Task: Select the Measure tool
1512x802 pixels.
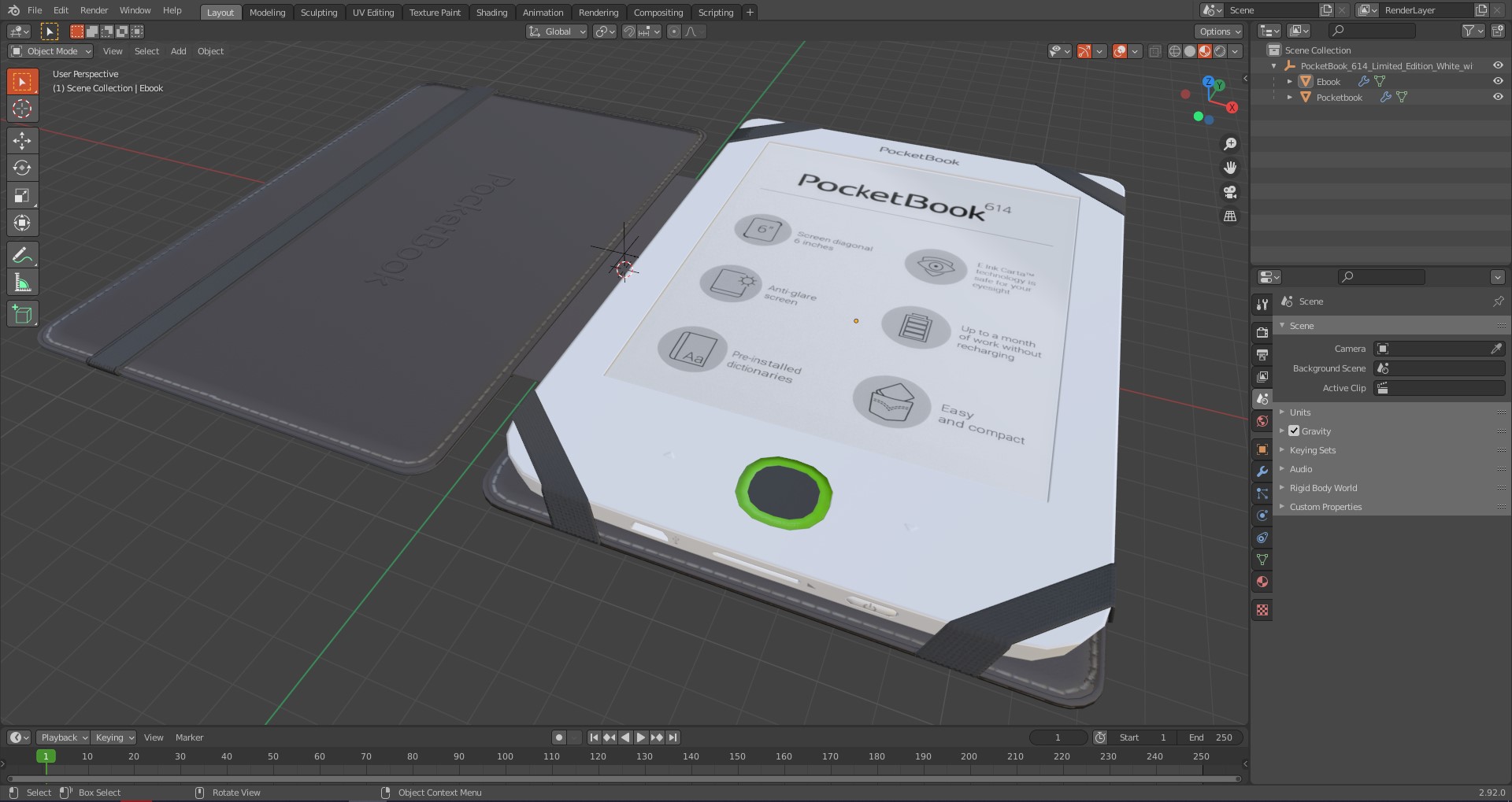Action: pos(22,283)
